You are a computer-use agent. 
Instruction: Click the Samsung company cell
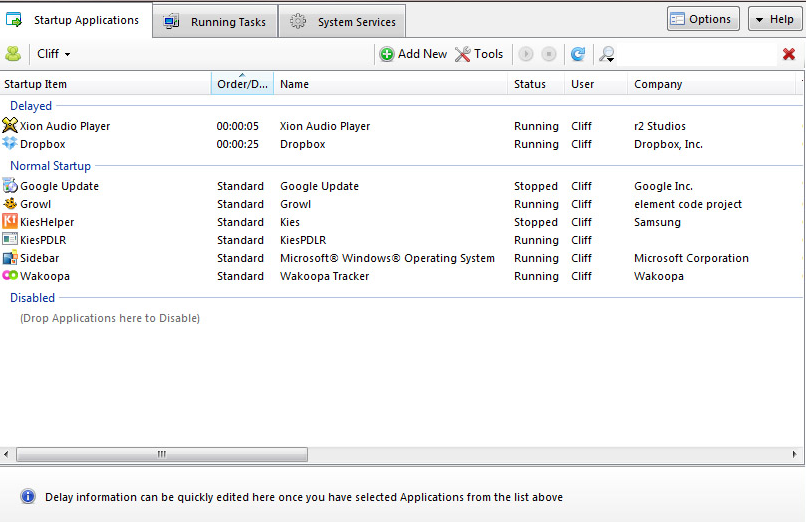657,222
